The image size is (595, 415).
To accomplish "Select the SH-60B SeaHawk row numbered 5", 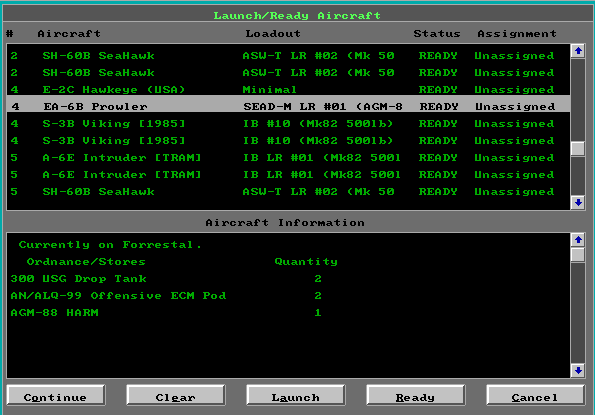I will point(288,192).
